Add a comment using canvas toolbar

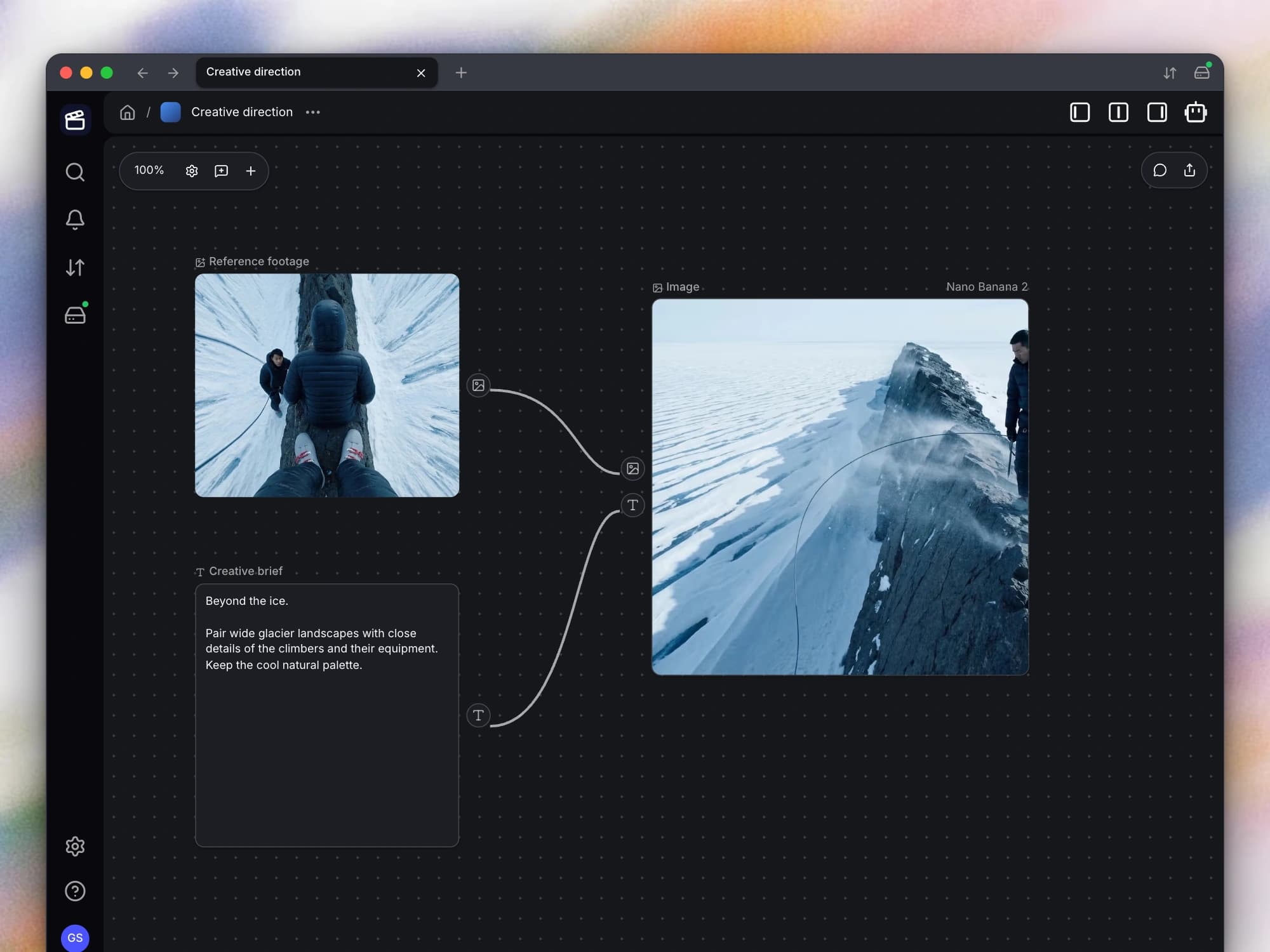(x=221, y=171)
